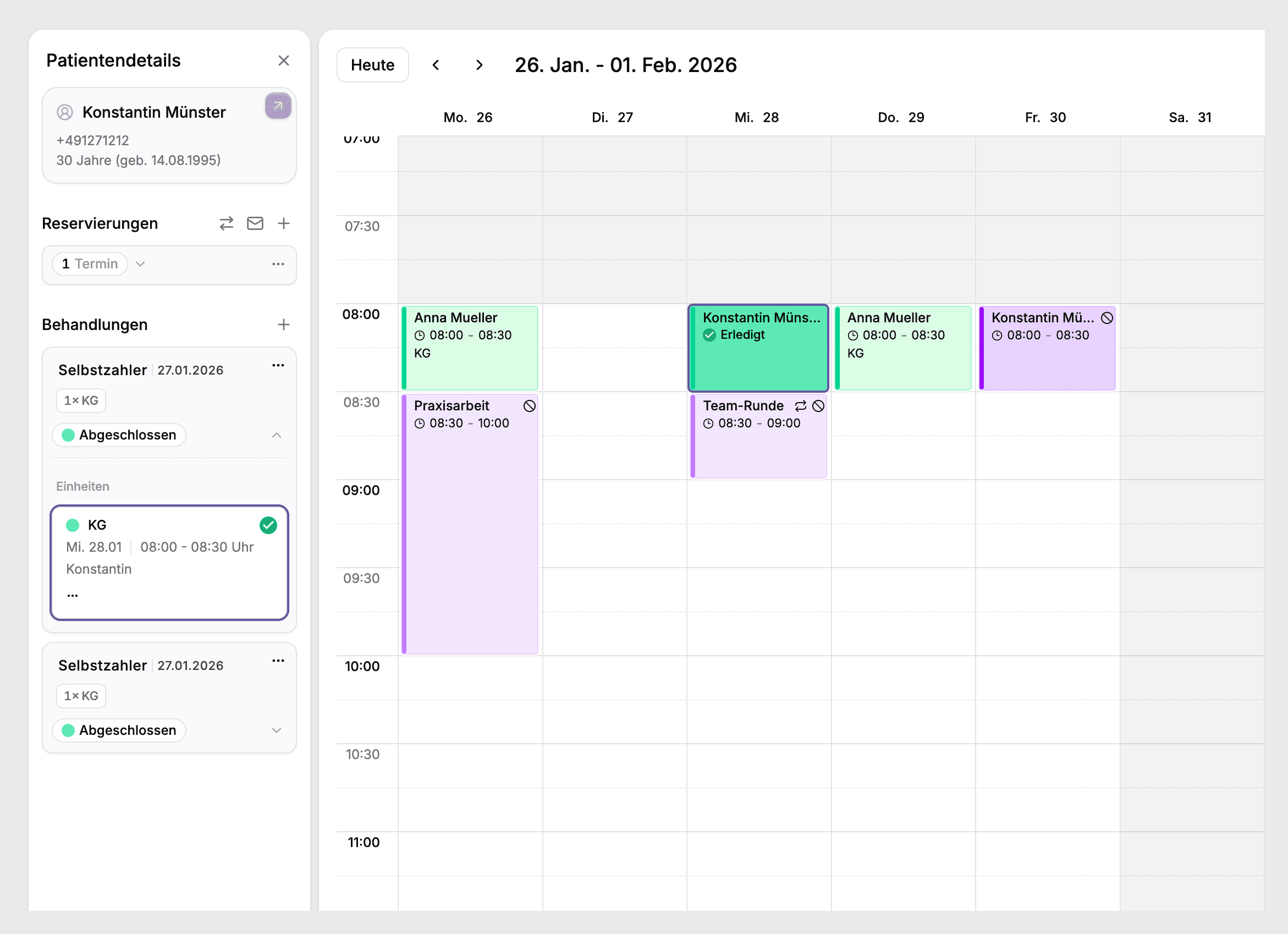Click the recurring icon on the Team-Runde event

click(x=800, y=405)
